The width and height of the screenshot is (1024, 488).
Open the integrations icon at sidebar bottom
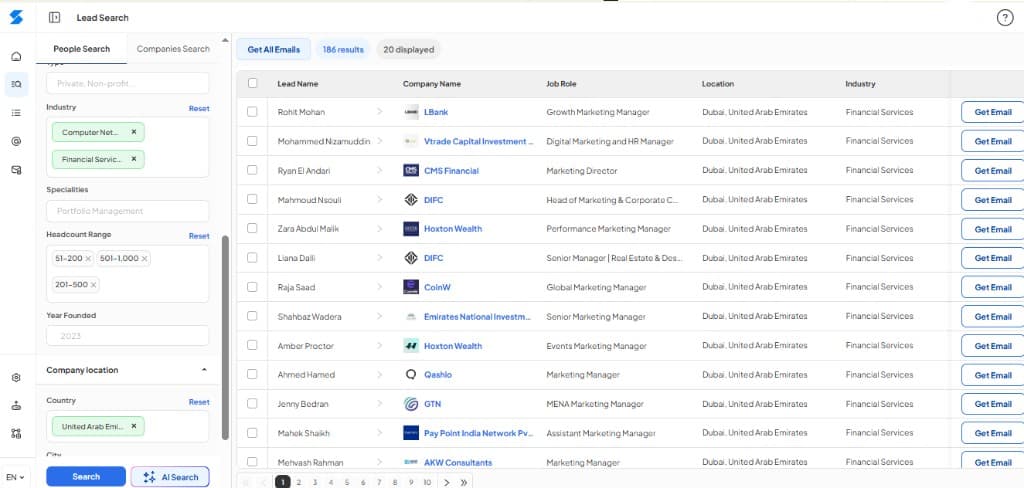point(17,433)
